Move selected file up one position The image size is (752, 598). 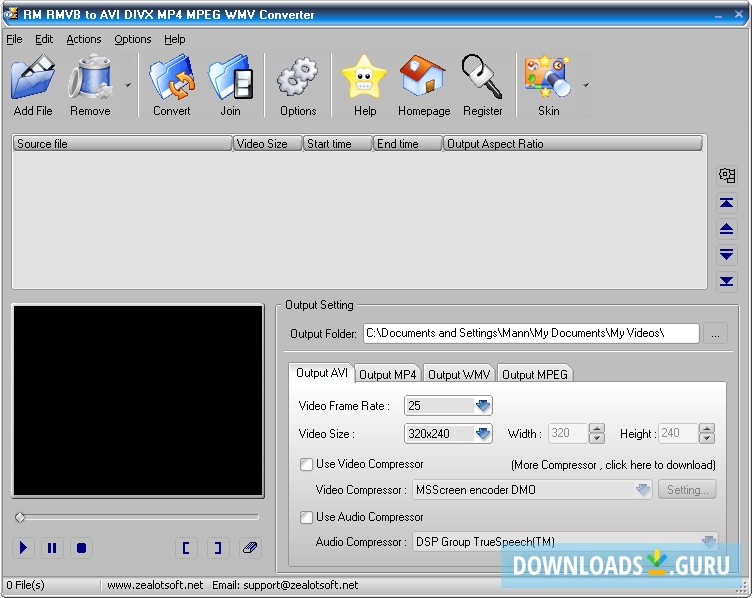[x=727, y=229]
